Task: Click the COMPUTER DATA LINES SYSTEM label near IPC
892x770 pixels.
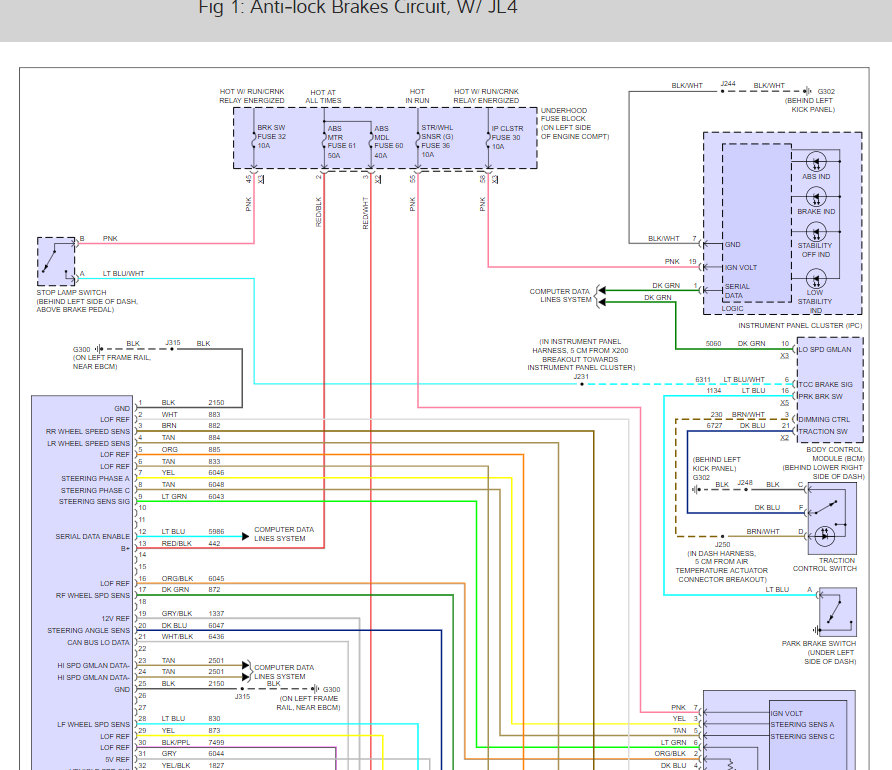Action: 560,295
